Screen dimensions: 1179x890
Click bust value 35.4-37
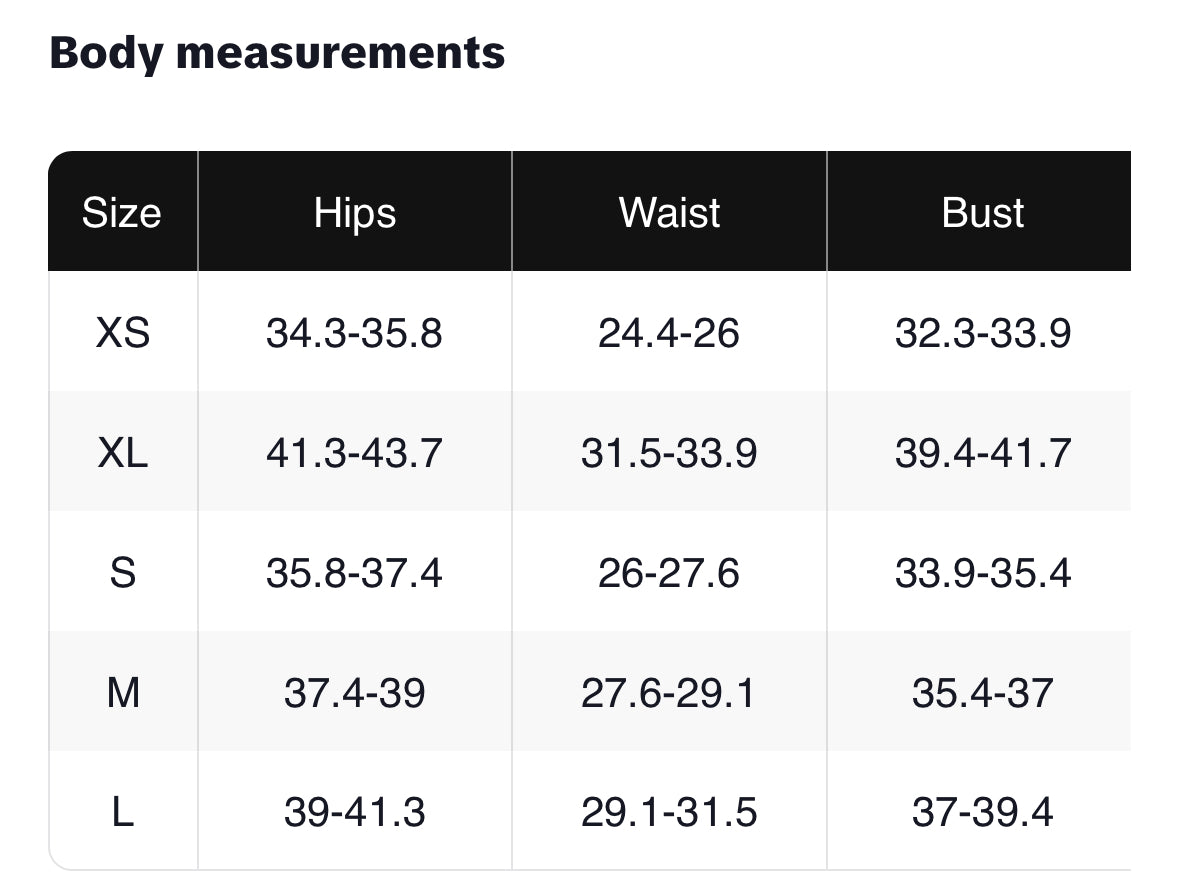pos(983,692)
